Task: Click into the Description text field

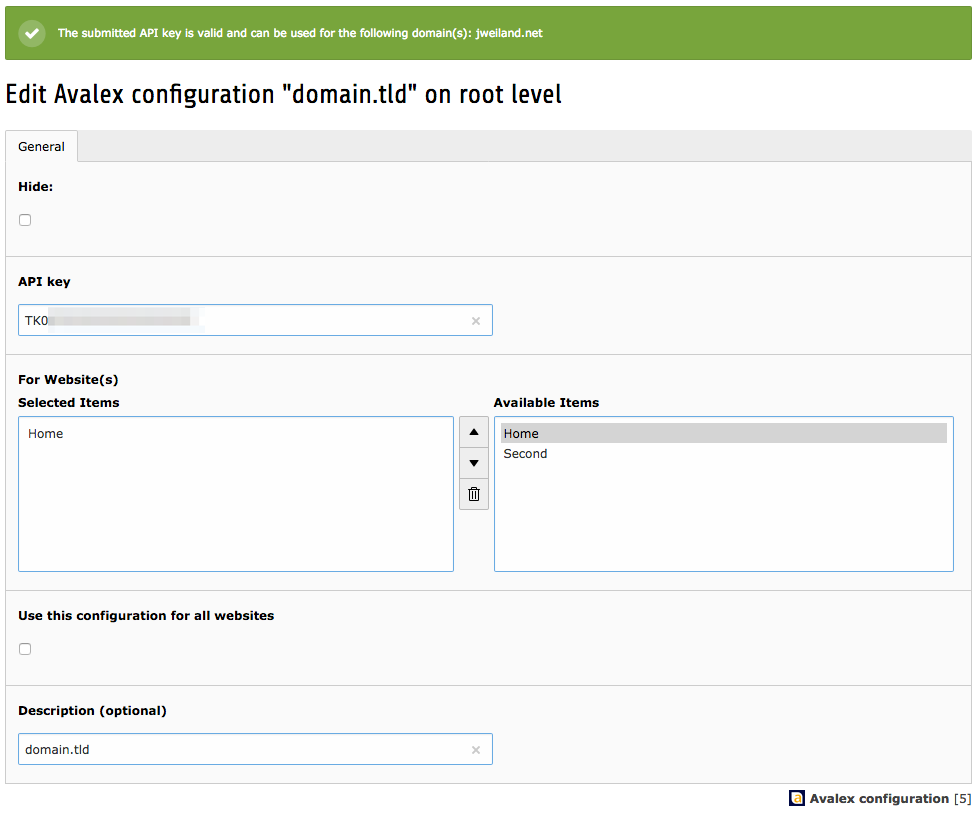Action: tap(240, 750)
